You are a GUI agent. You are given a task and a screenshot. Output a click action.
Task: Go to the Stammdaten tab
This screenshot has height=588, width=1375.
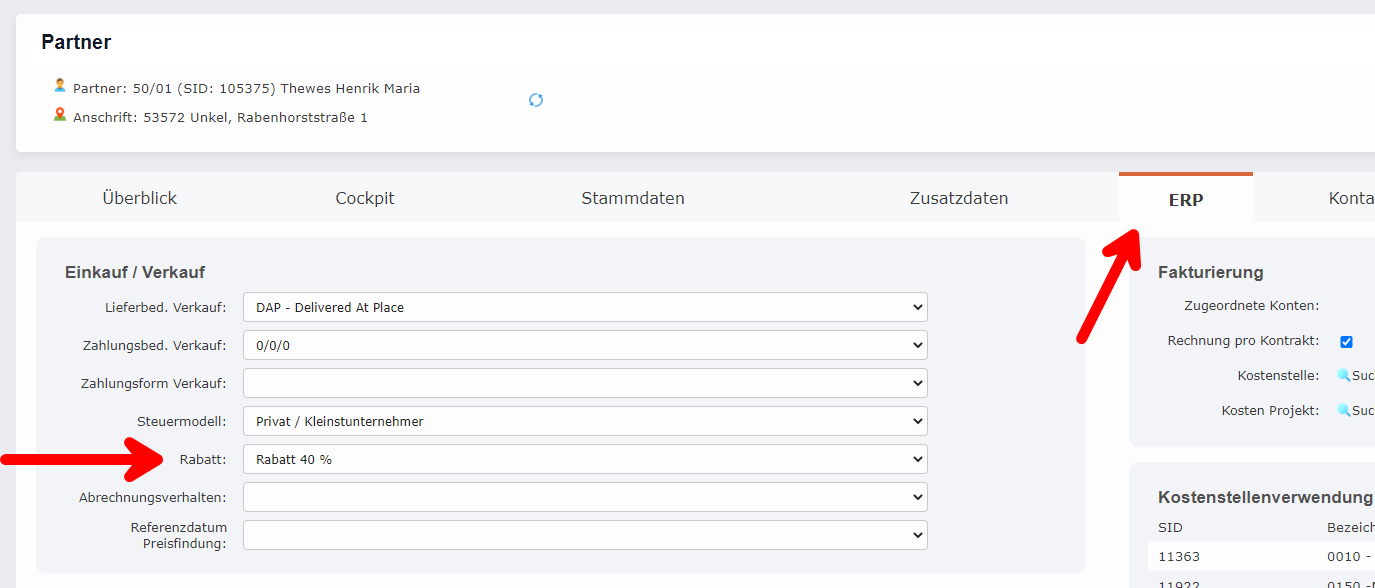[x=633, y=198]
